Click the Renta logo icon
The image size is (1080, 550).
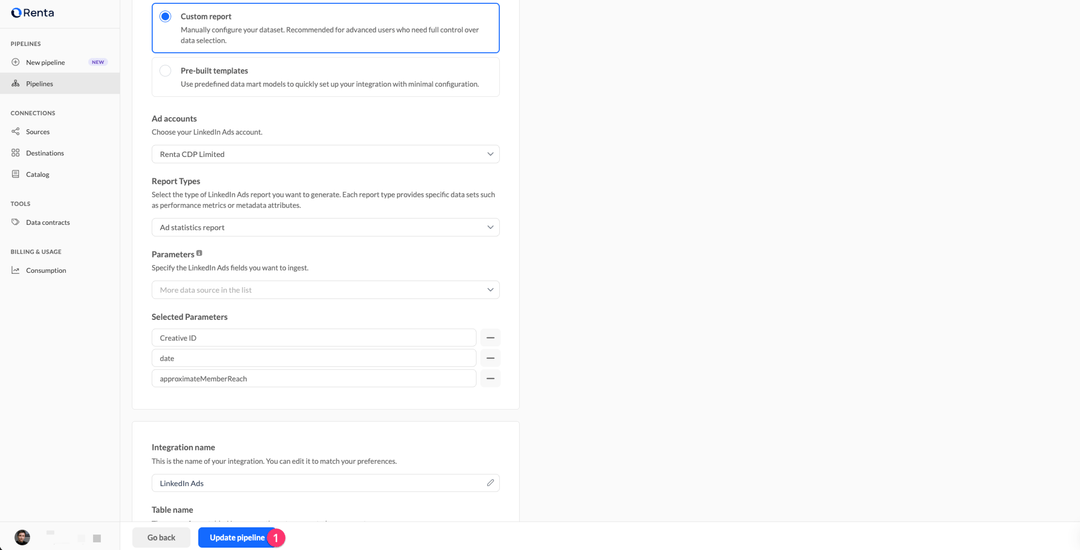coord(16,13)
